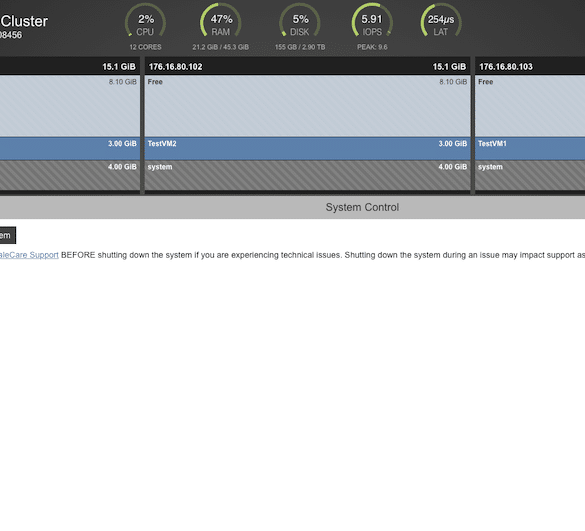Open the ScaleCare Support link

(x=29, y=255)
